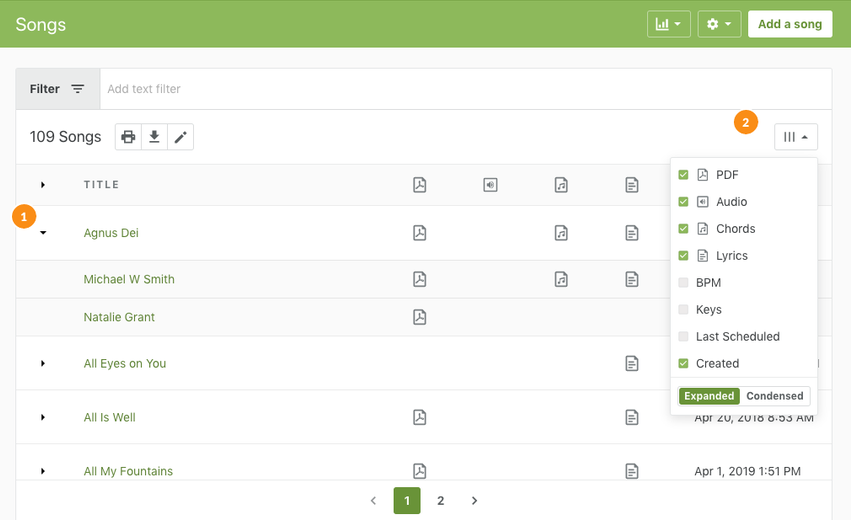
Task: Uncheck the PDF column checkbox
Action: (x=683, y=175)
